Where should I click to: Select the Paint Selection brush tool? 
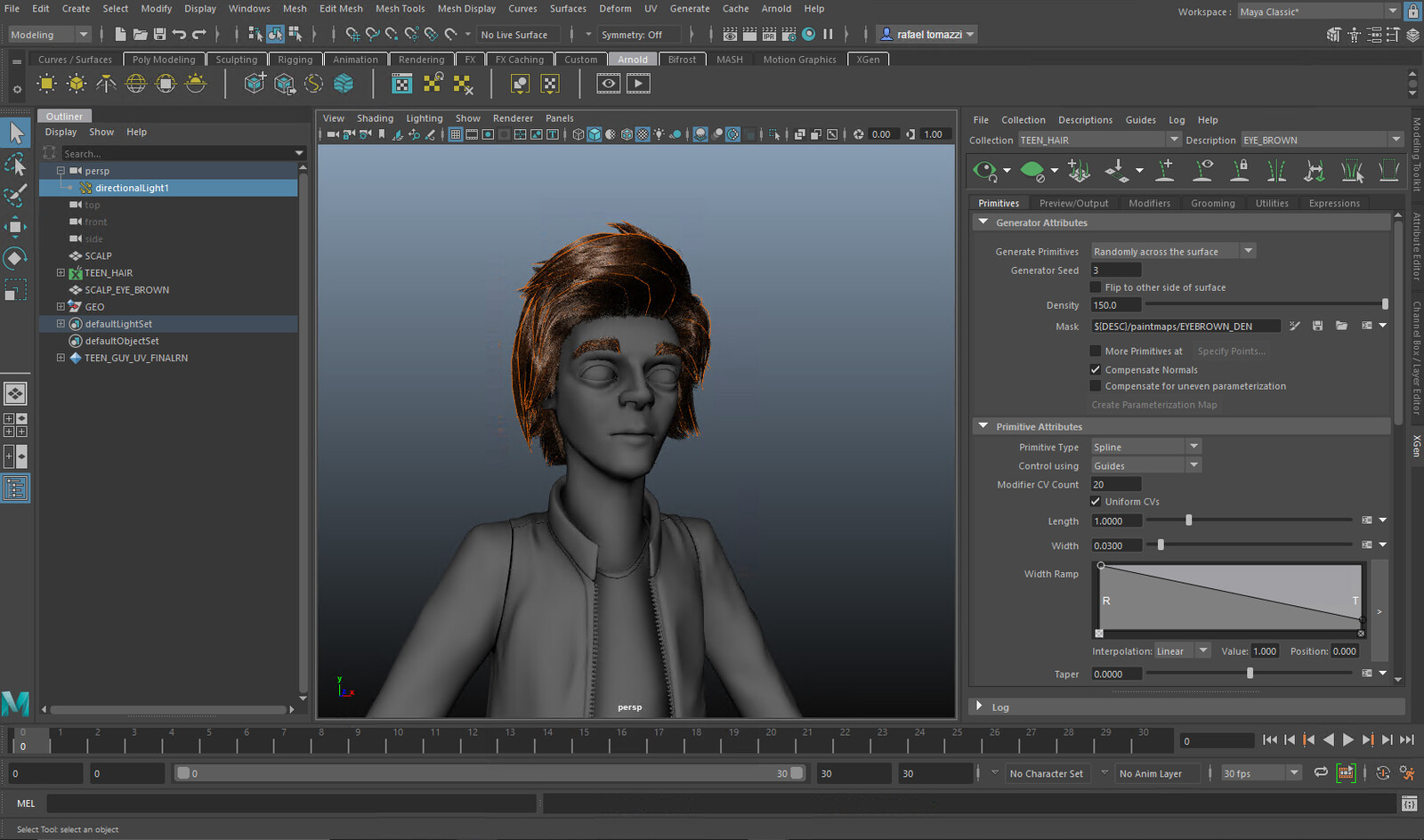point(16,196)
